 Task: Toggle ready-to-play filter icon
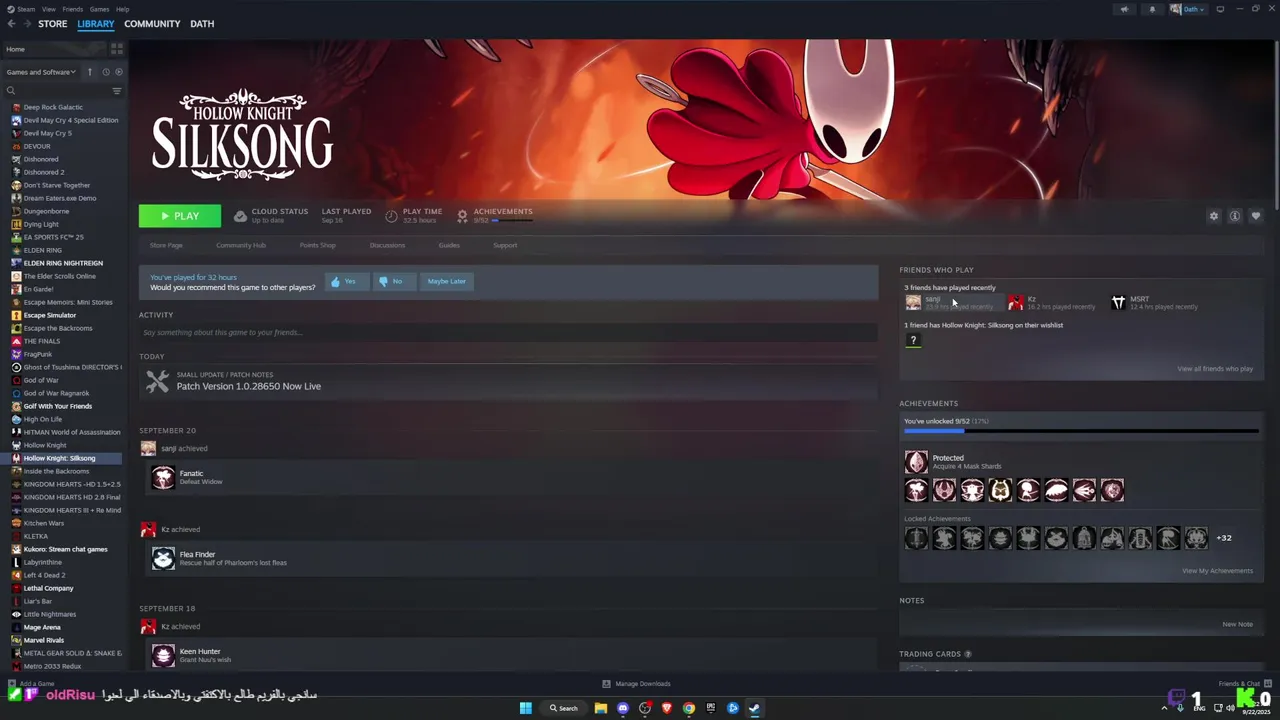(x=119, y=72)
